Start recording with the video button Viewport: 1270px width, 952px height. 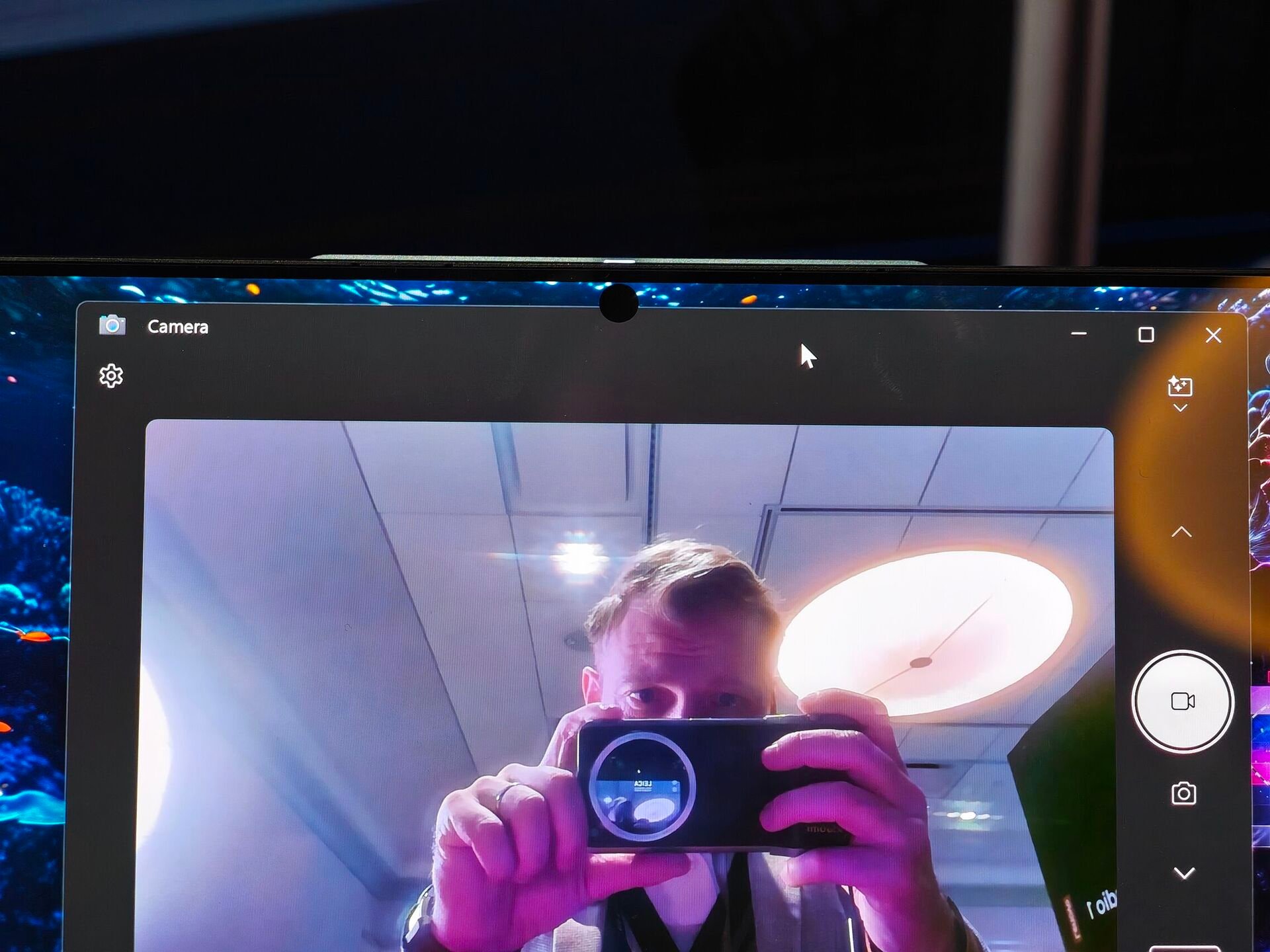tap(1182, 701)
